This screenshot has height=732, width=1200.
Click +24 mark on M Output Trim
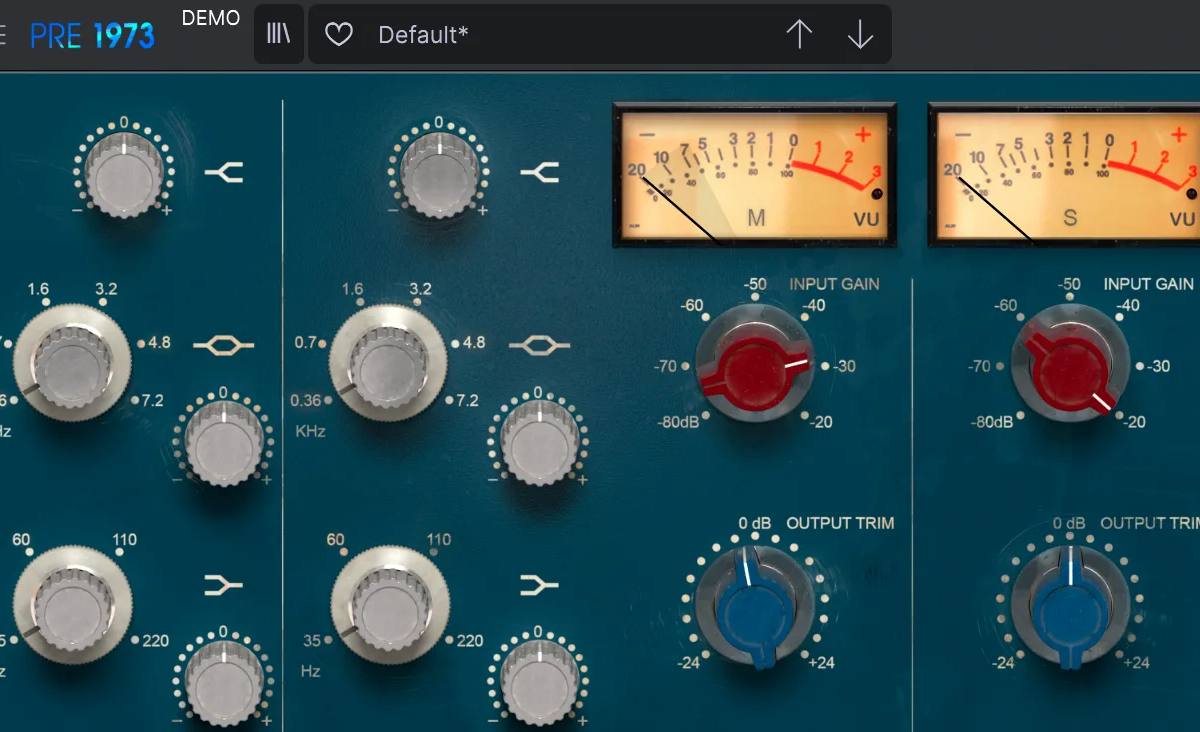click(x=821, y=662)
